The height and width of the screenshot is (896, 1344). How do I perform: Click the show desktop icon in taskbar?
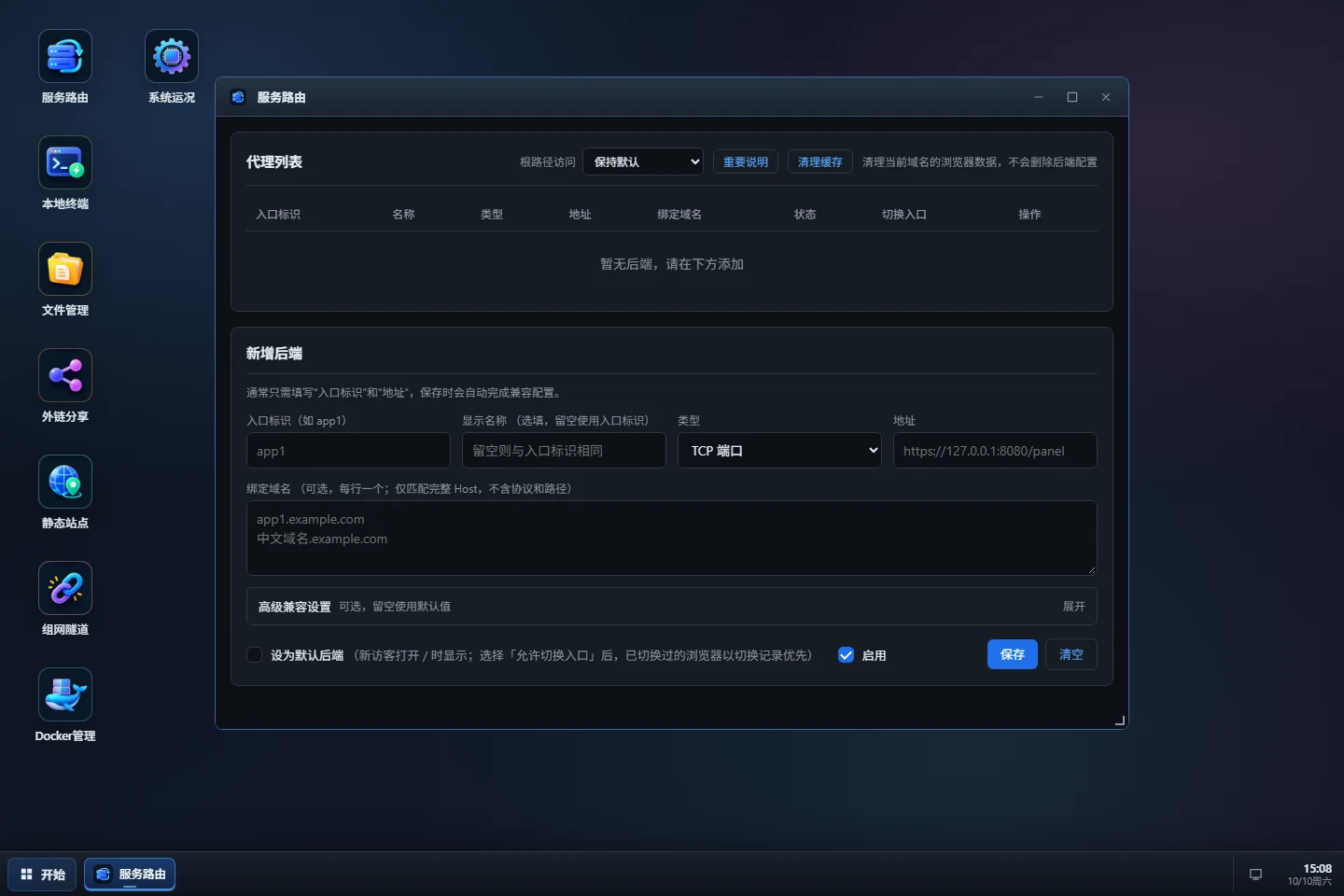click(x=1255, y=875)
